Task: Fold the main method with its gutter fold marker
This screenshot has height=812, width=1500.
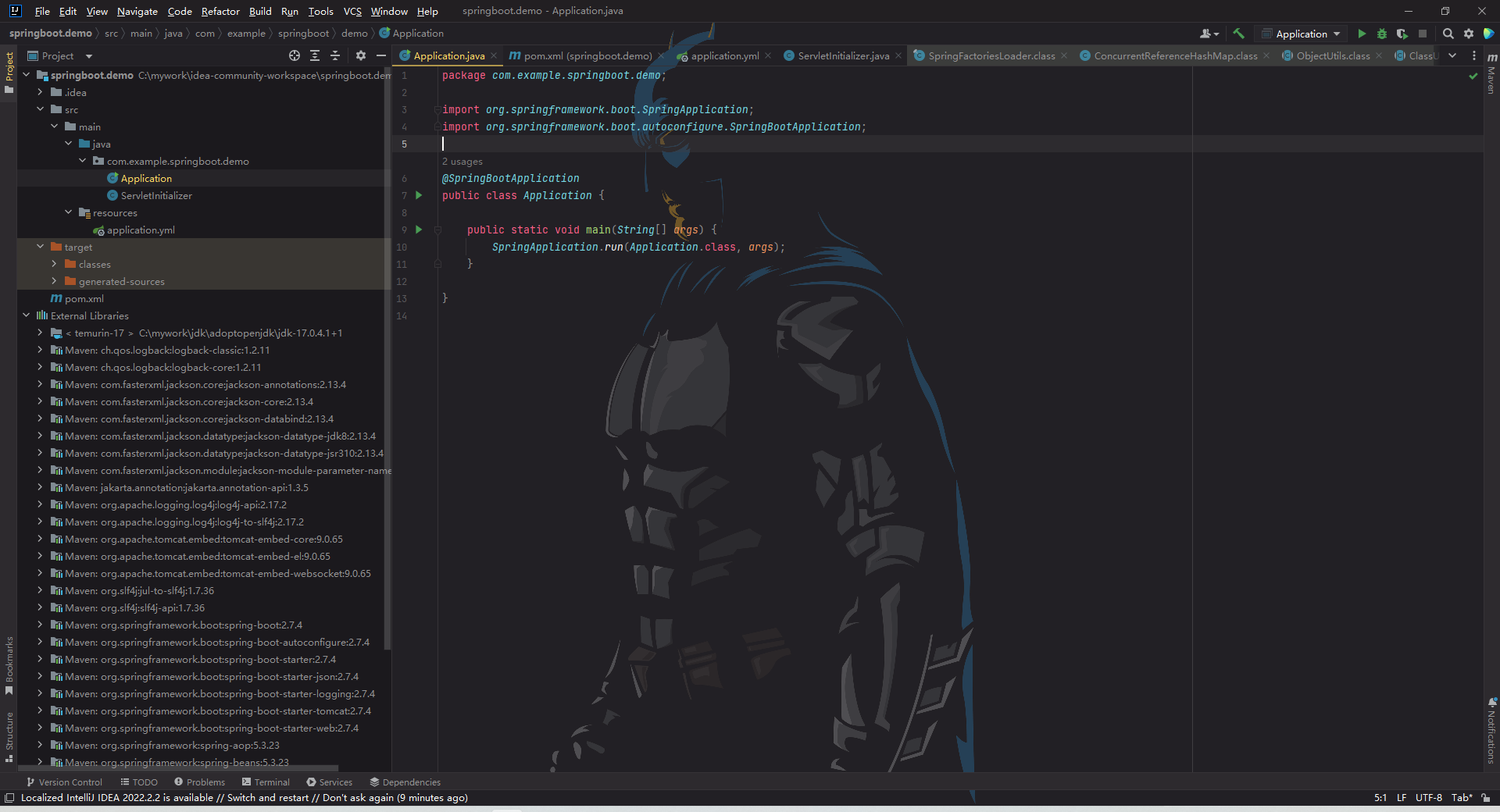Action: pyautogui.click(x=437, y=230)
